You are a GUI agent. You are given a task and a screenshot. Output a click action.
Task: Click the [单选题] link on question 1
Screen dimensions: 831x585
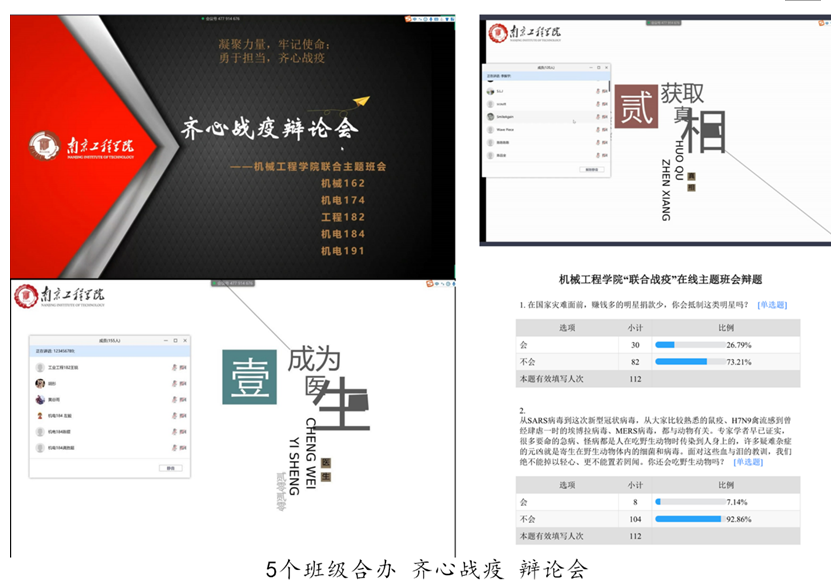click(x=773, y=304)
